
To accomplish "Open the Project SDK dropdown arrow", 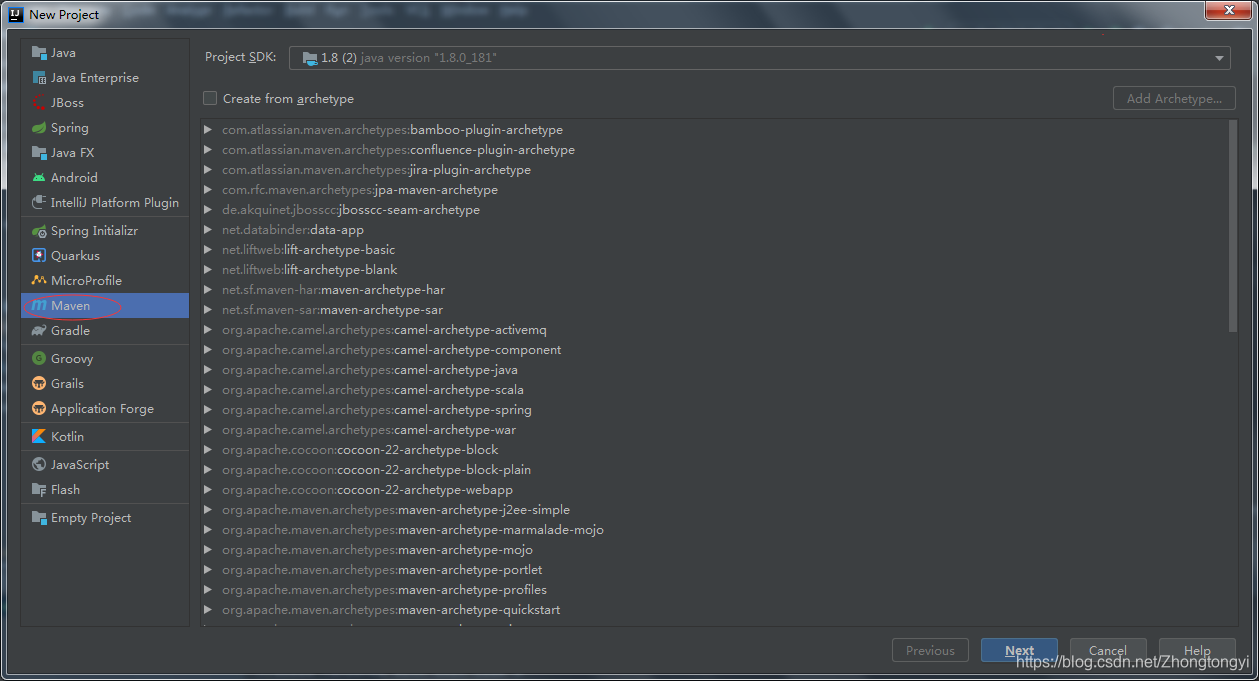I will (x=1219, y=58).
